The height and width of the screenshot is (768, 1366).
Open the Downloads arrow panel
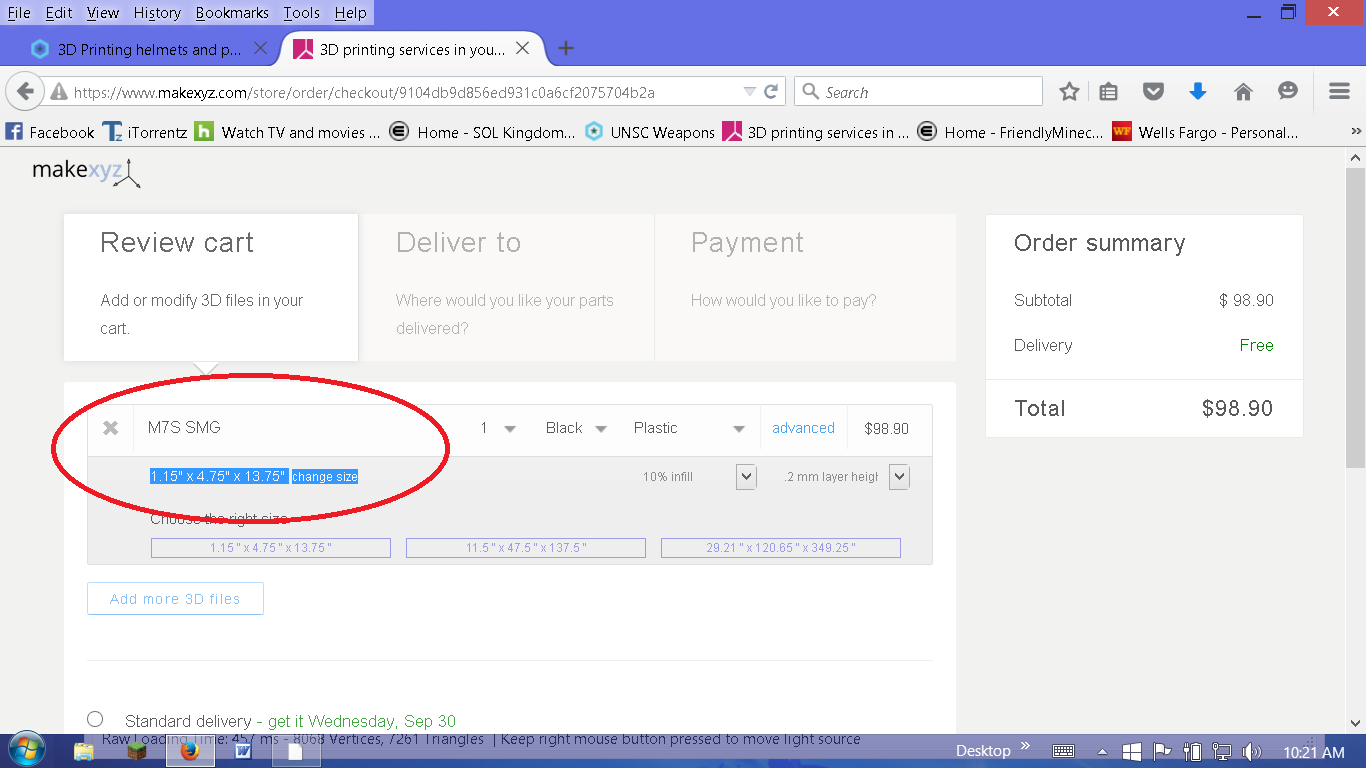1198,92
